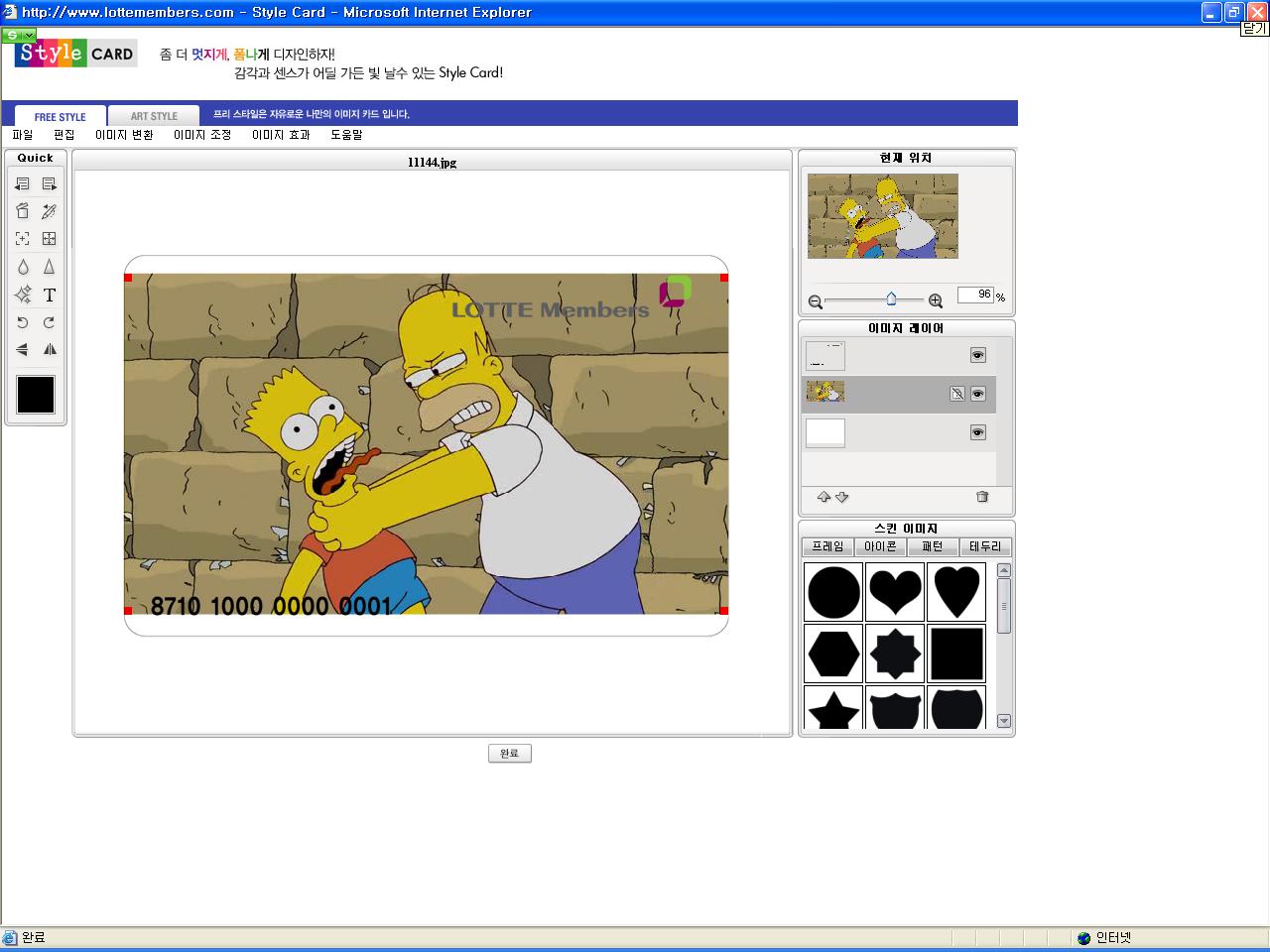Move the selected layer up
This screenshot has width=1270, height=952.
click(x=824, y=497)
